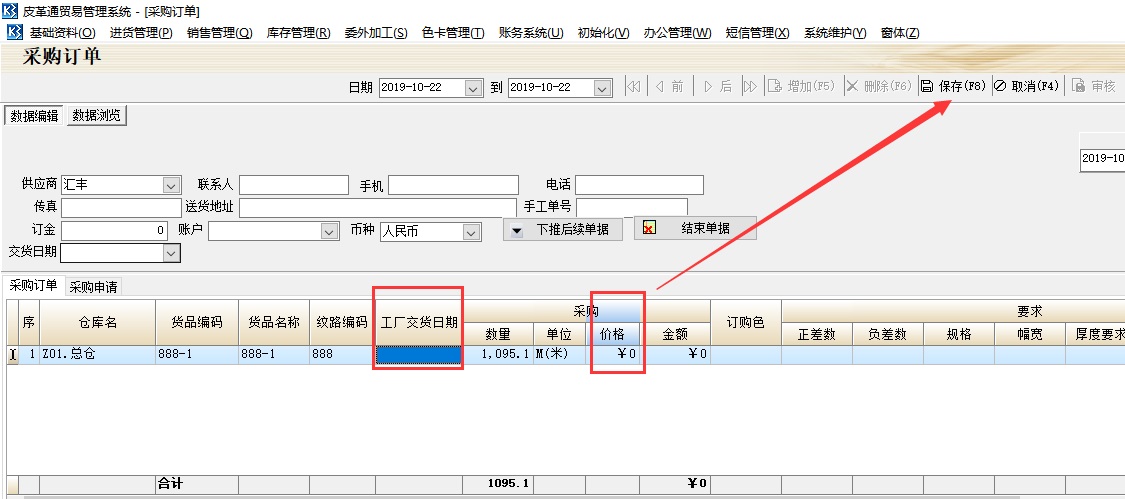Image resolution: width=1125 pixels, height=499 pixels.
Task: Click 增加(F5) add button
Action: tap(802, 86)
